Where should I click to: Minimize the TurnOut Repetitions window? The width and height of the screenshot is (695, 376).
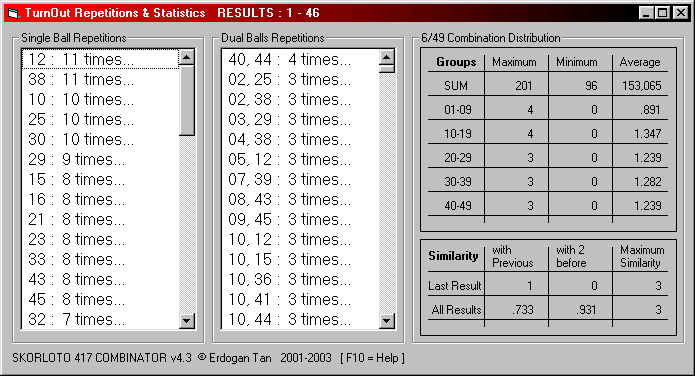click(646, 13)
